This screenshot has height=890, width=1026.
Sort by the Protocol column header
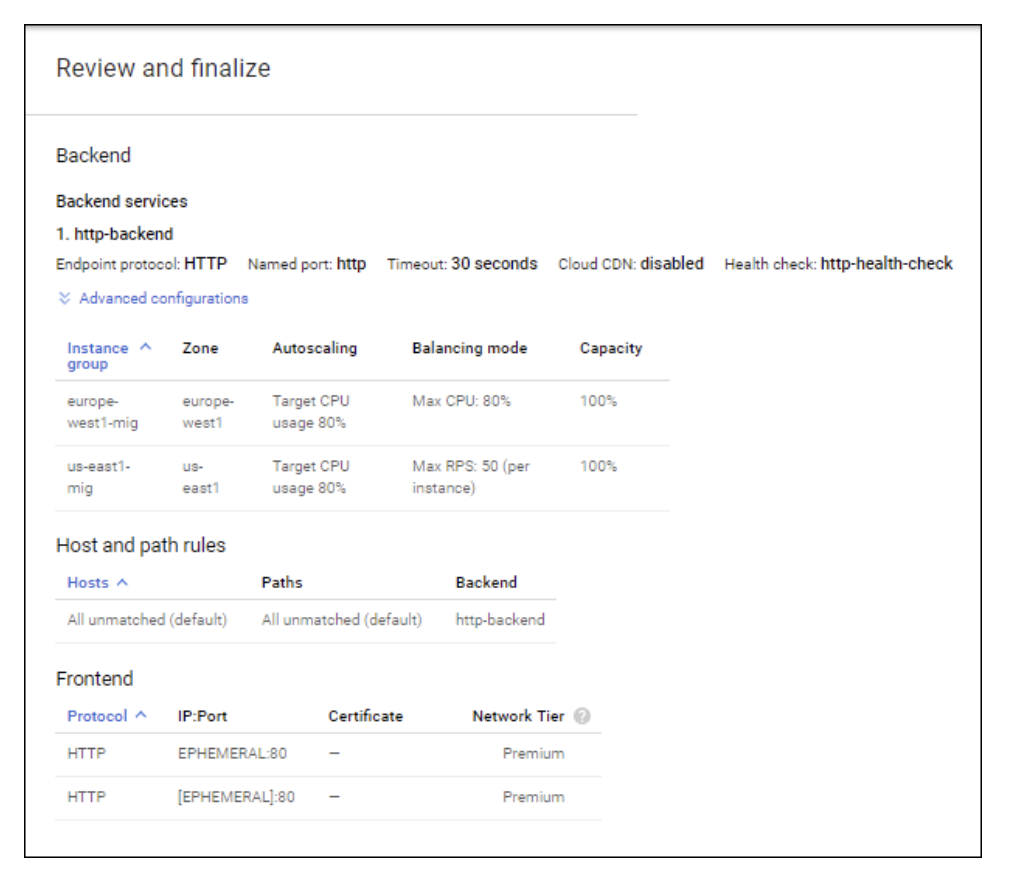click(97, 716)
